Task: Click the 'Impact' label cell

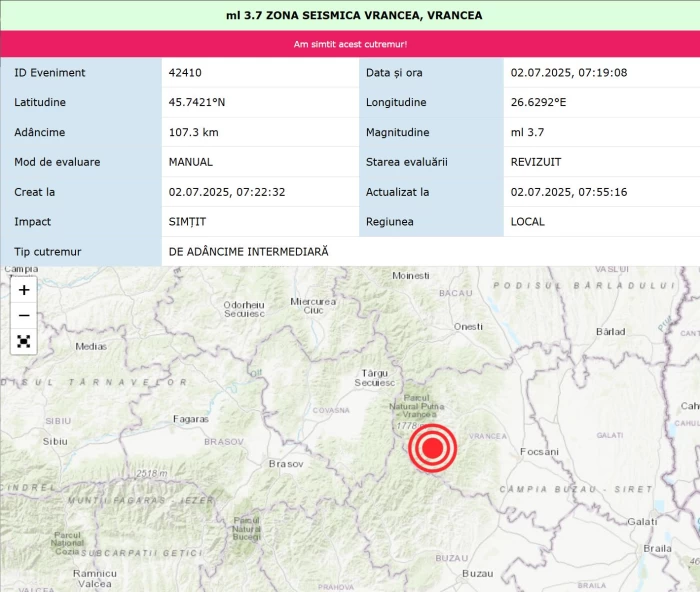Action: 81,222
